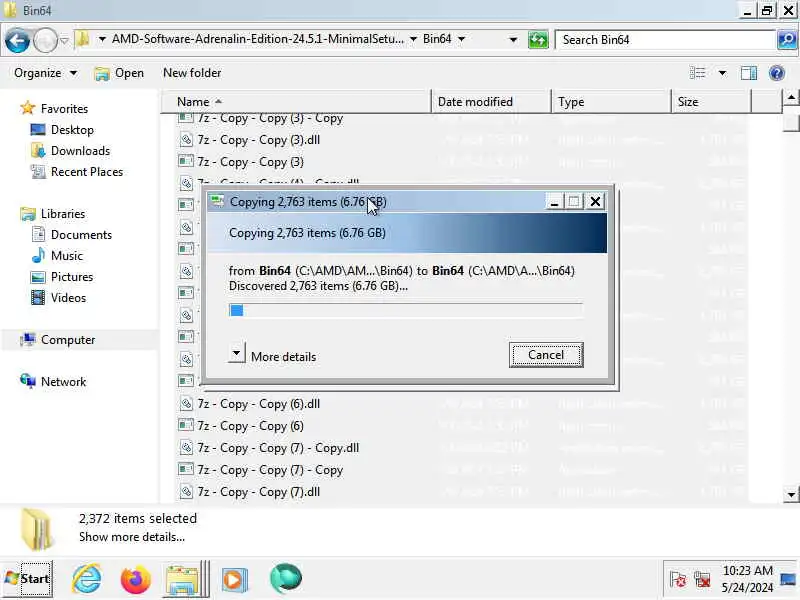Click Open in the toolbar
The width and height of the screenshot is (800, 600).
[x=119, y=73]
